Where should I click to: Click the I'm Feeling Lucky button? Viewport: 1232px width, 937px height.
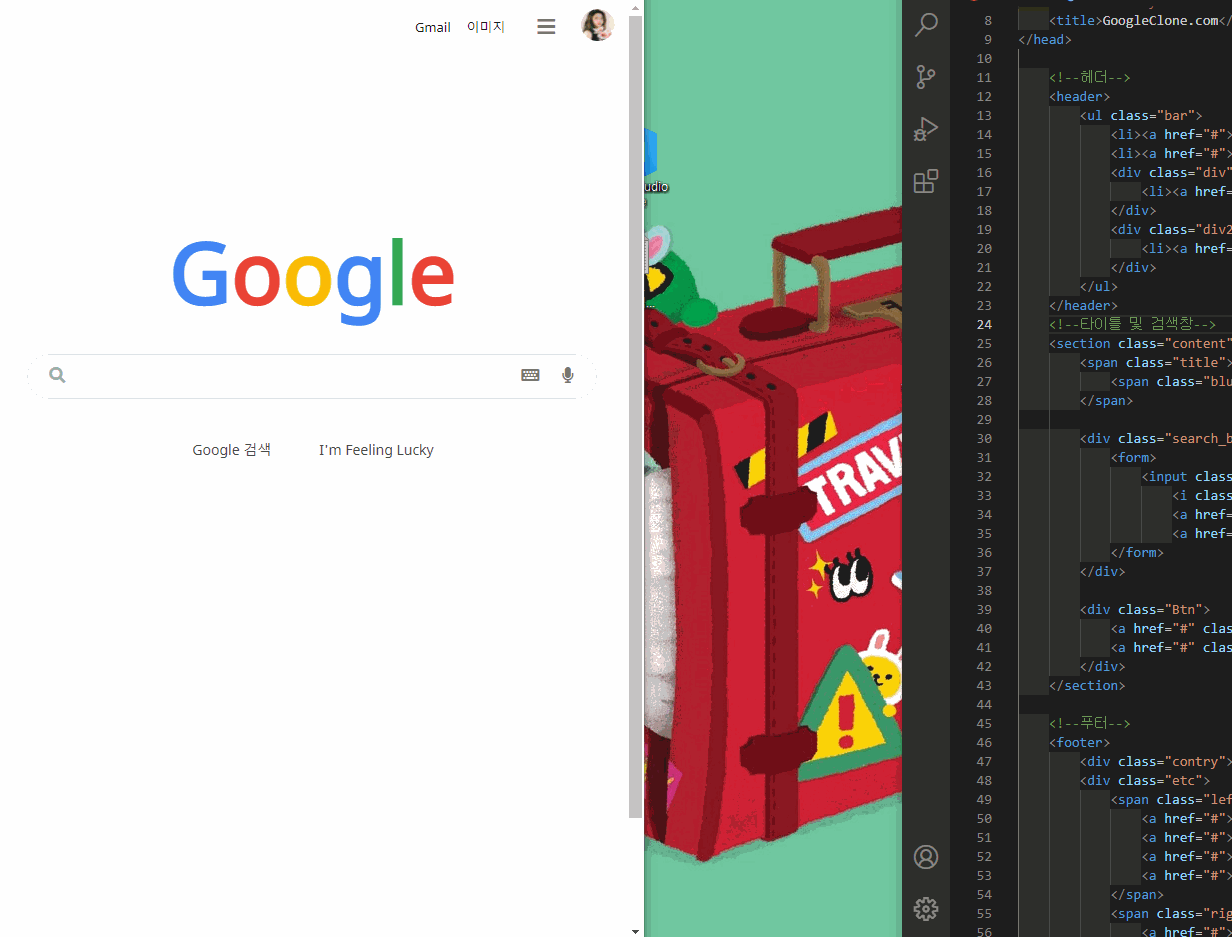(376, 450)
